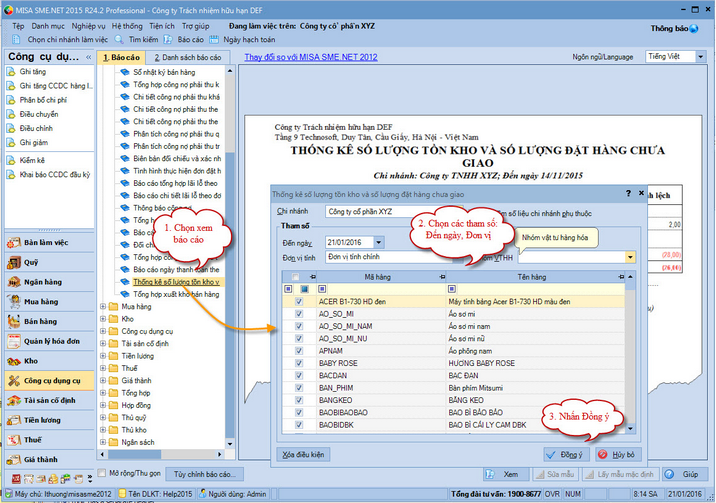Uncheck the AO_SO_MI_NAM row checkbox

299,326
